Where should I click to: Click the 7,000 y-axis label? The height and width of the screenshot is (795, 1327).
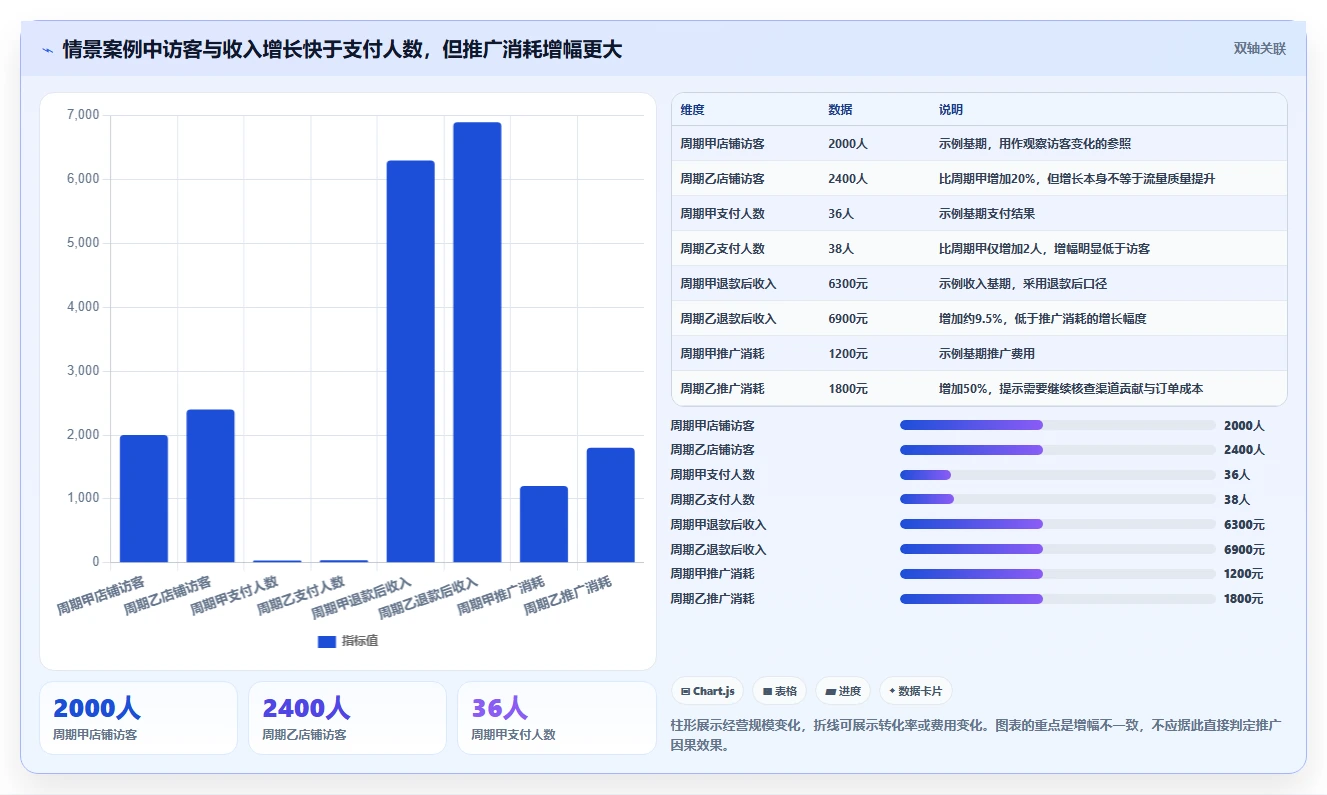coord(83,115)
